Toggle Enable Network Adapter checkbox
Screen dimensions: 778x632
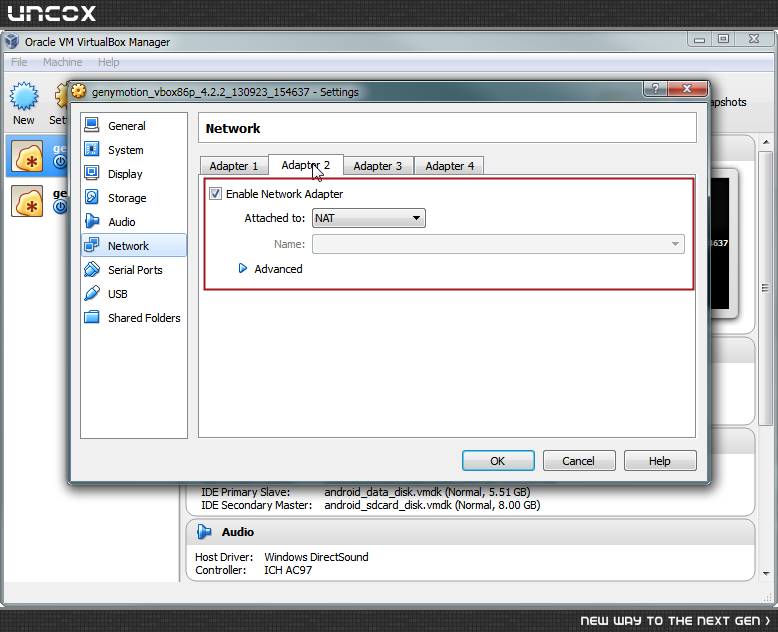pyautogui.click(x=215, y=193)
